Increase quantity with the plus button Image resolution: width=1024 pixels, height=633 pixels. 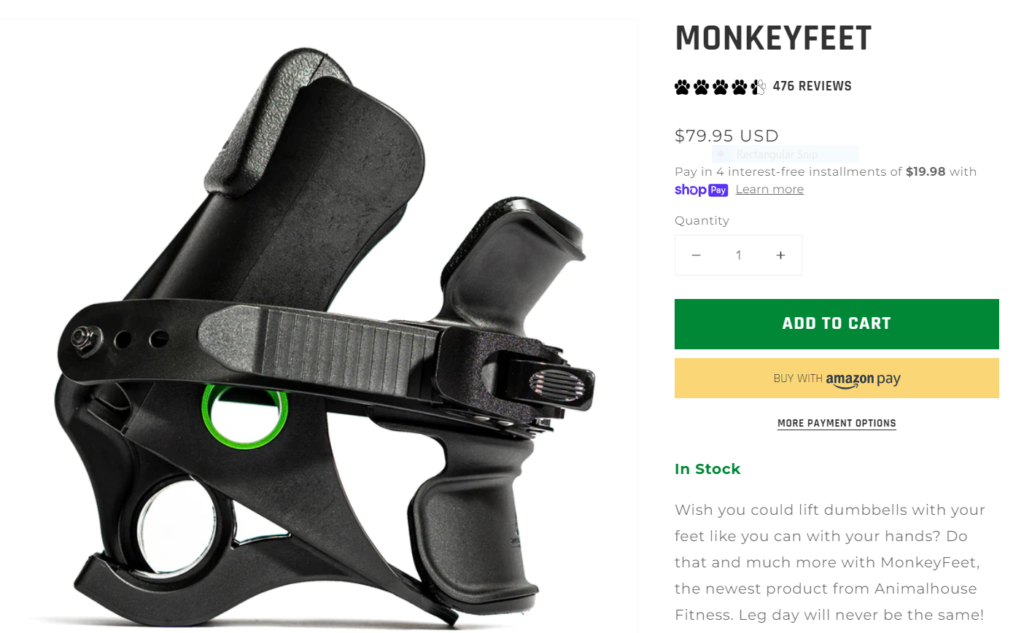point(780,255)
